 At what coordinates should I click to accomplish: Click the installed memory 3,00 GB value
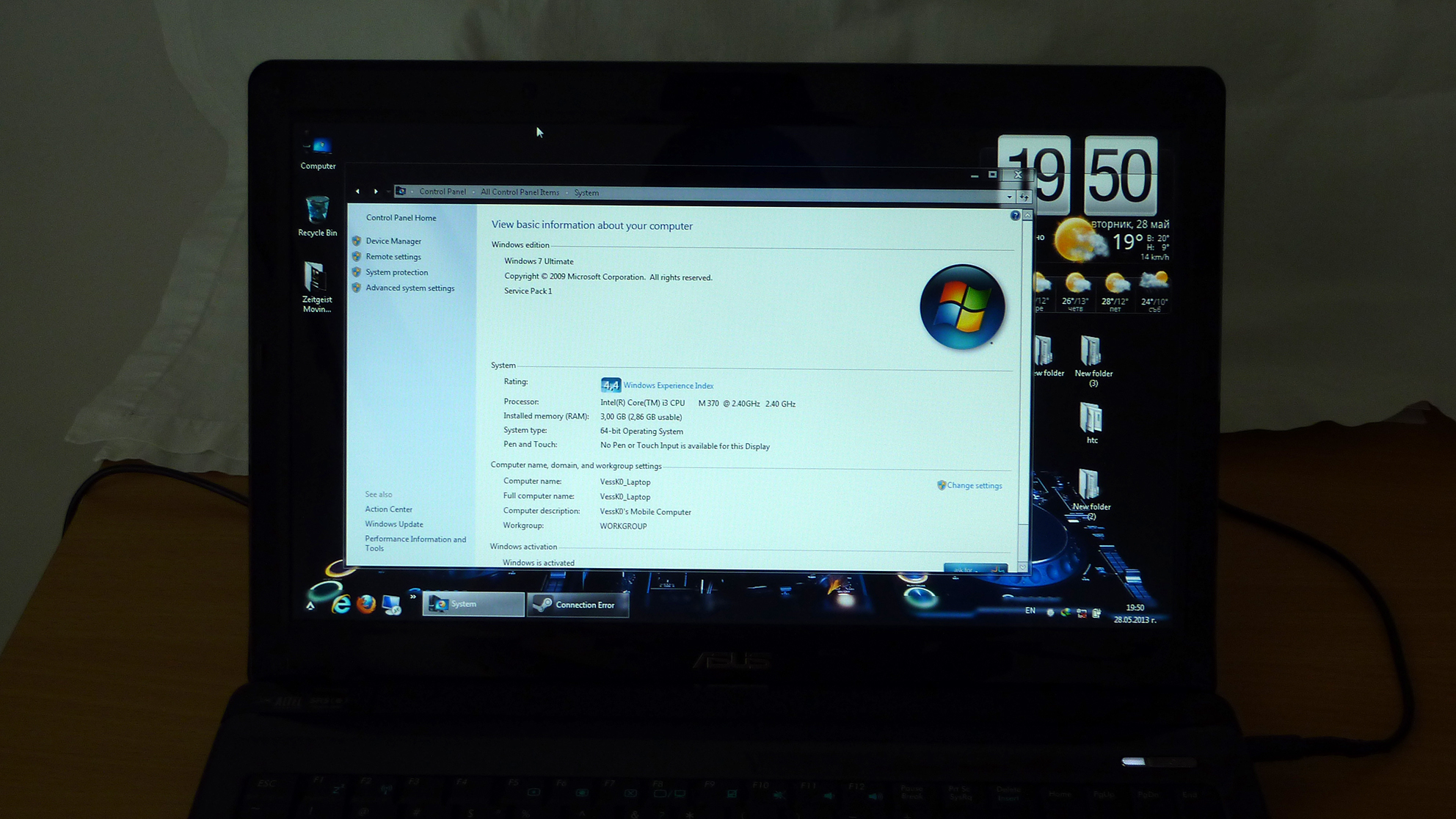point(641,417)
